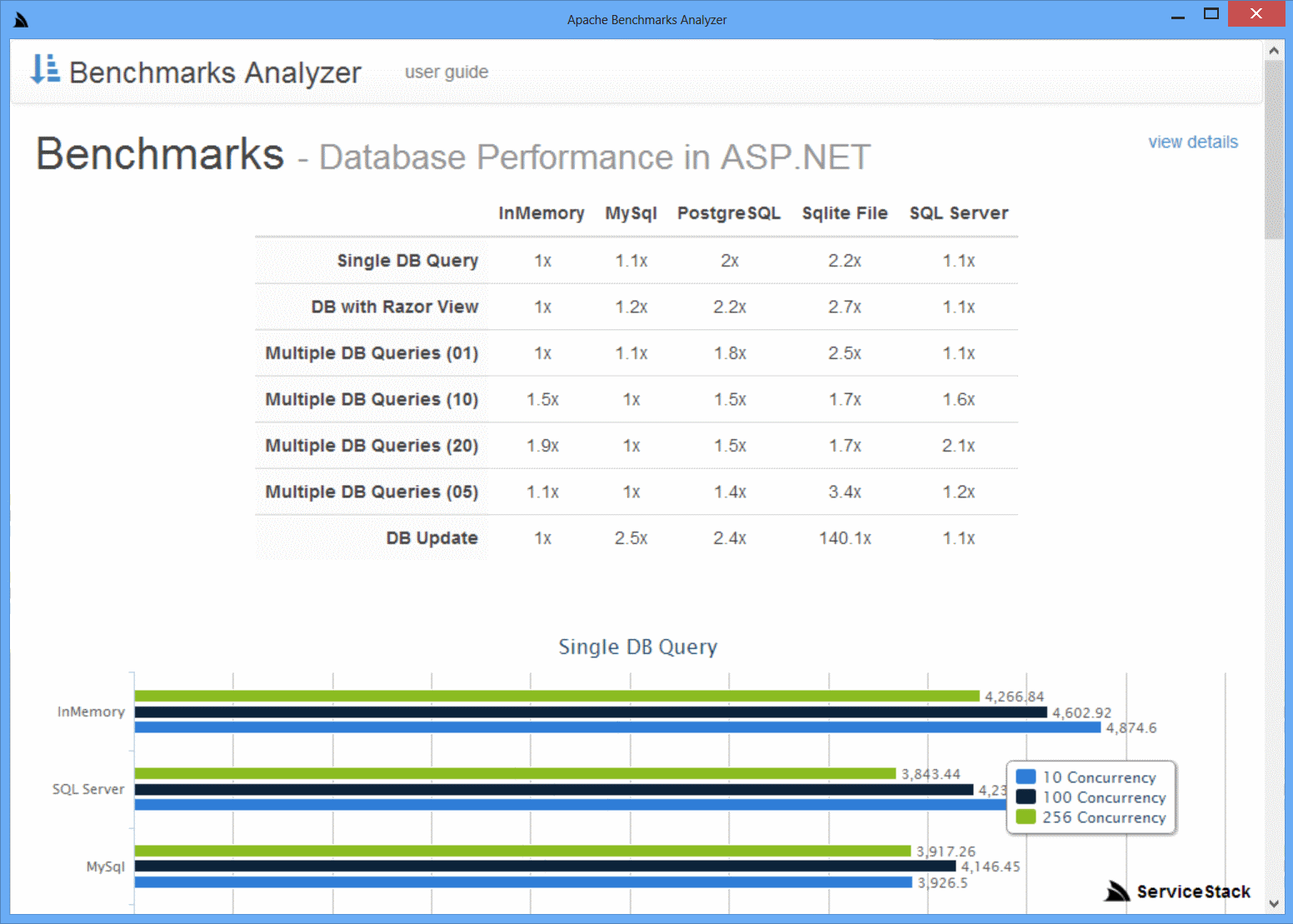Select the InMemory column header

point(542,213)
